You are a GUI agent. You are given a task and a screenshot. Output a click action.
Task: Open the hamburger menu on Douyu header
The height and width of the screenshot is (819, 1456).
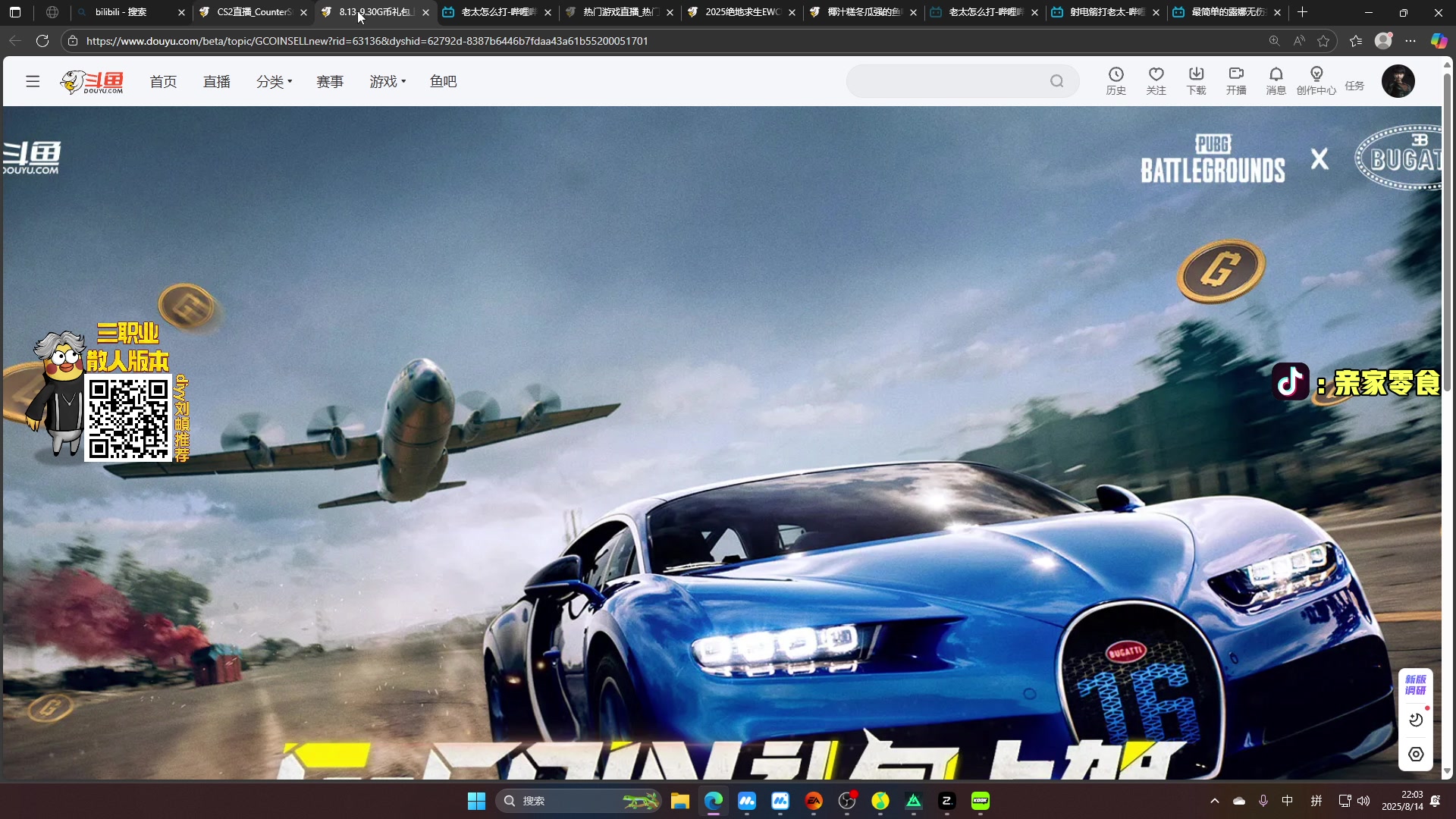pos(33,81)
